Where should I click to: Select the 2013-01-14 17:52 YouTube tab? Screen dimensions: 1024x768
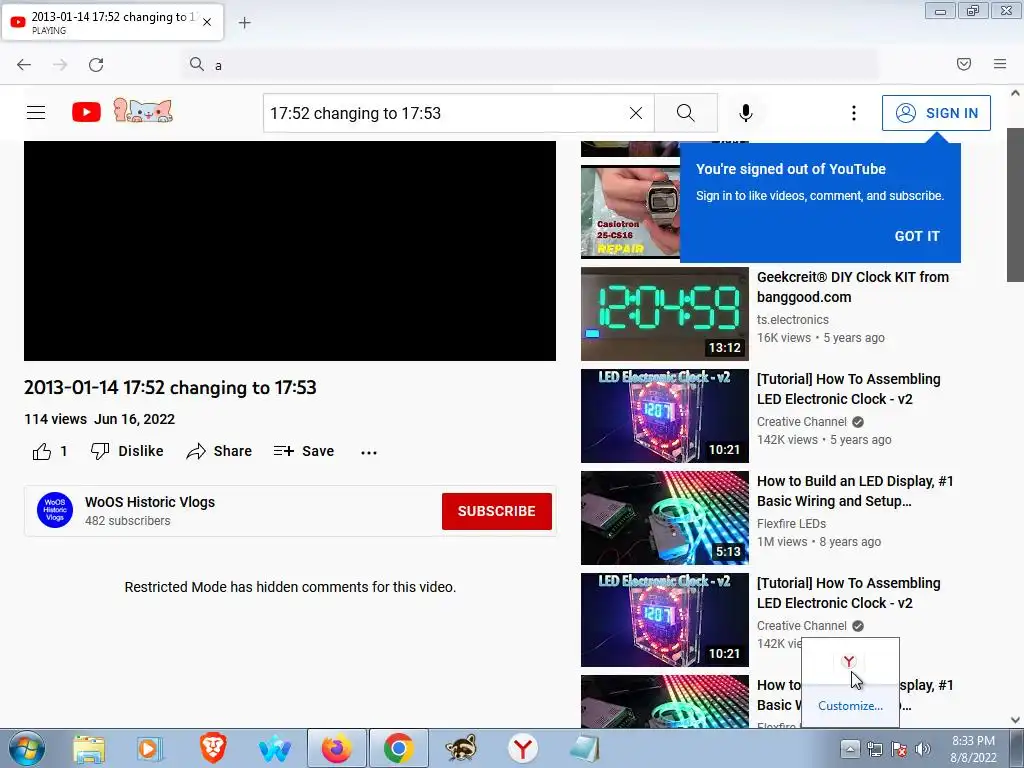(x=113, y=22)
